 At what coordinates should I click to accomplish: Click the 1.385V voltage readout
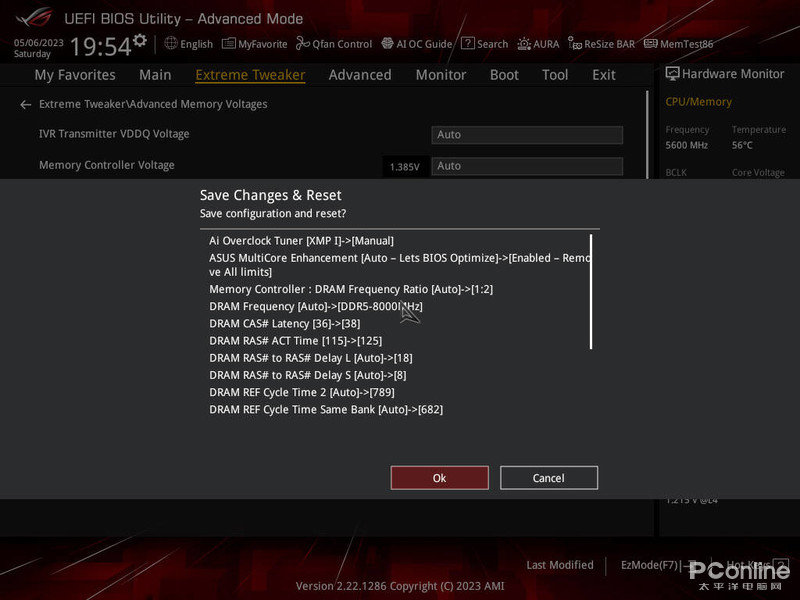pos(404,167)
